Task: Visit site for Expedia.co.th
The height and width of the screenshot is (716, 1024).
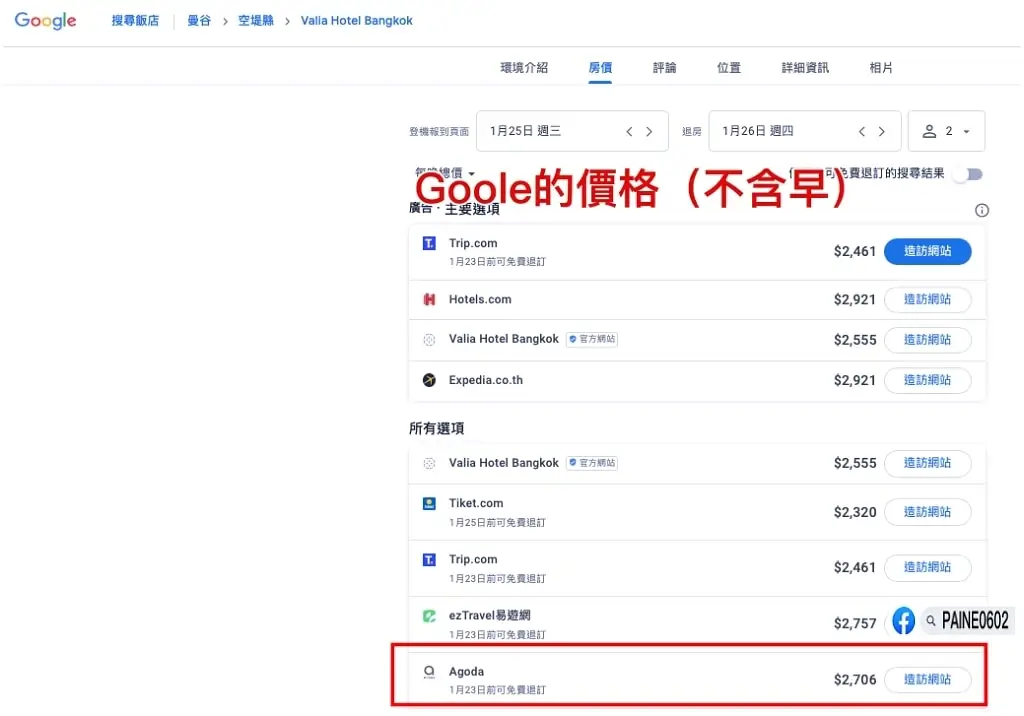Action: 927,381
